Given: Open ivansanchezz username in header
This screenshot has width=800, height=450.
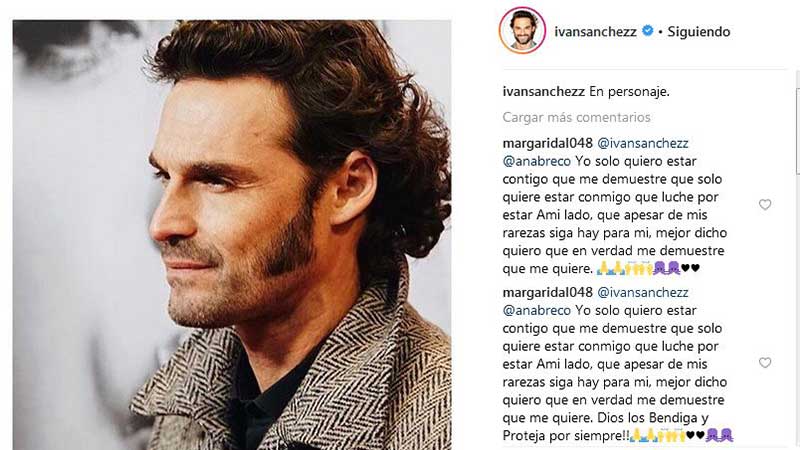Looking at the screenshot, I should pyautogui.click(x=595, y=32).
